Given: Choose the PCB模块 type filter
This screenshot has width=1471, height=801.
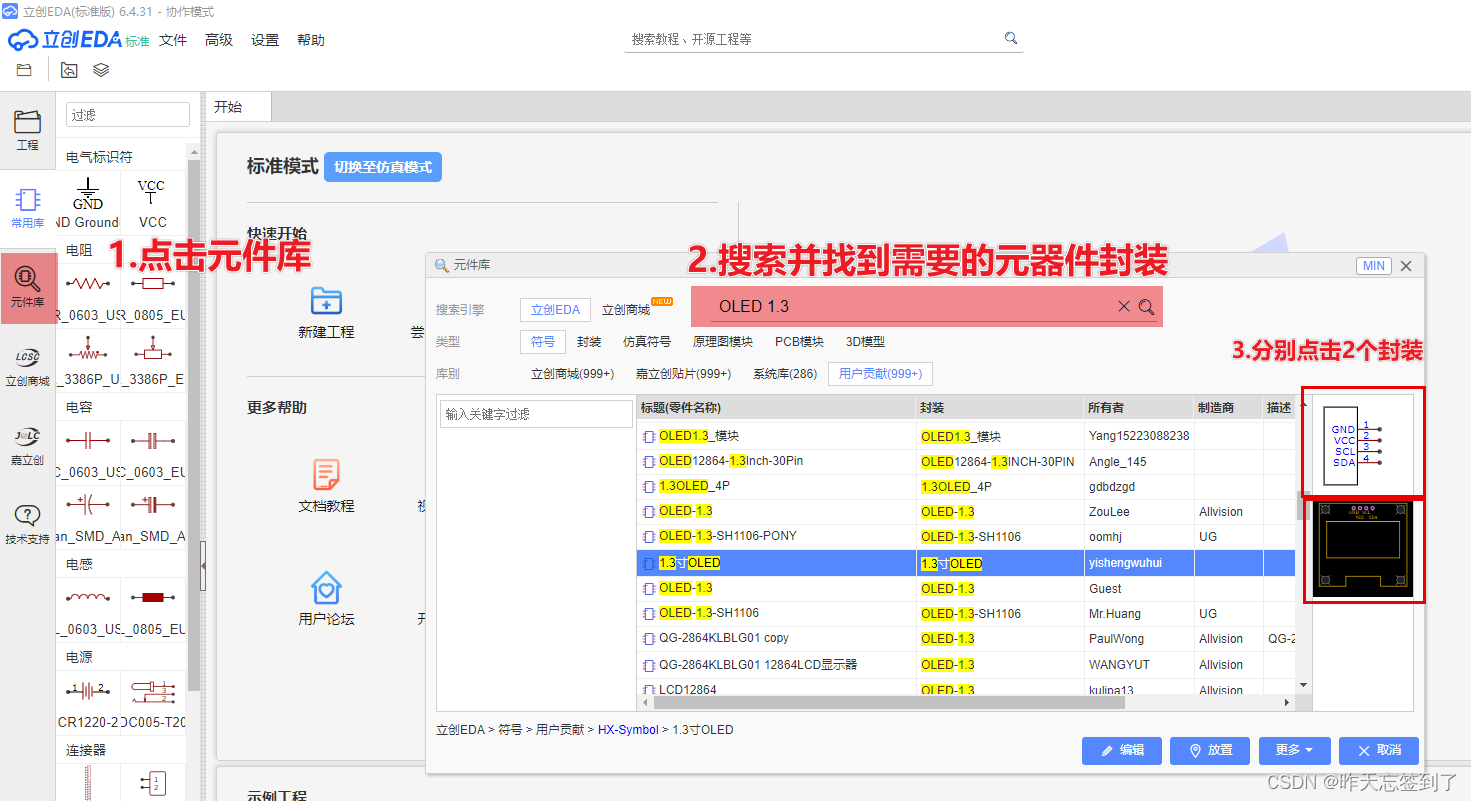Looking at the screenshot, I should click(x=799, y=342).
